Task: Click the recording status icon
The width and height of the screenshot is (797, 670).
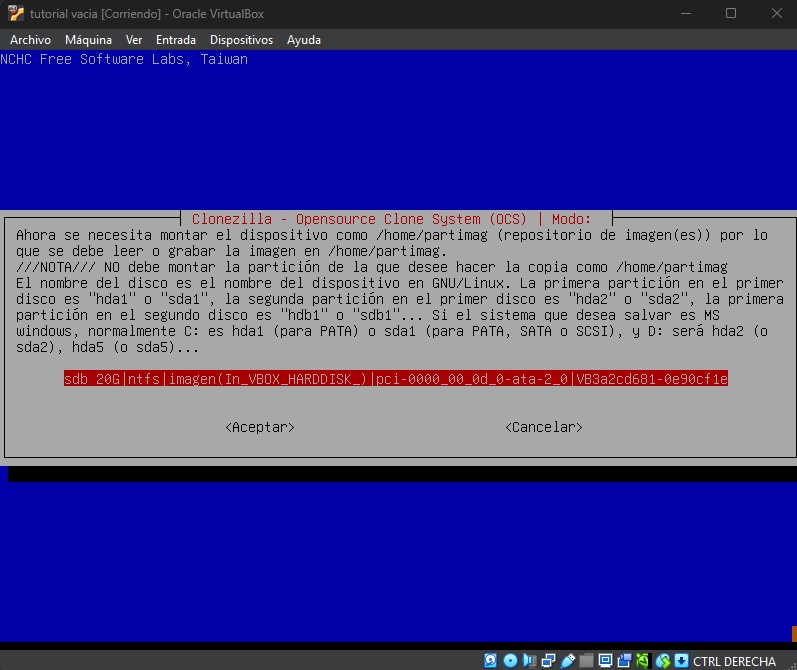Action: coord(624,660)
